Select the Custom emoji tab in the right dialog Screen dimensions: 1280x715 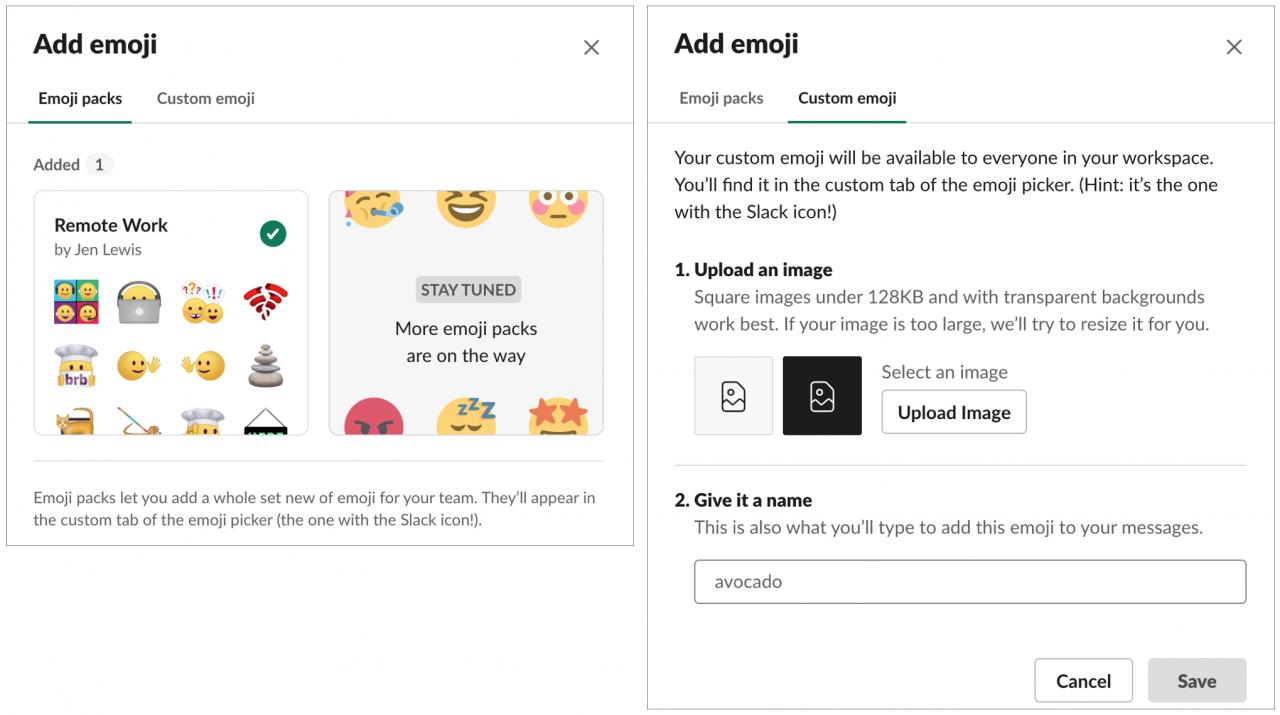[x=847, y=98]
